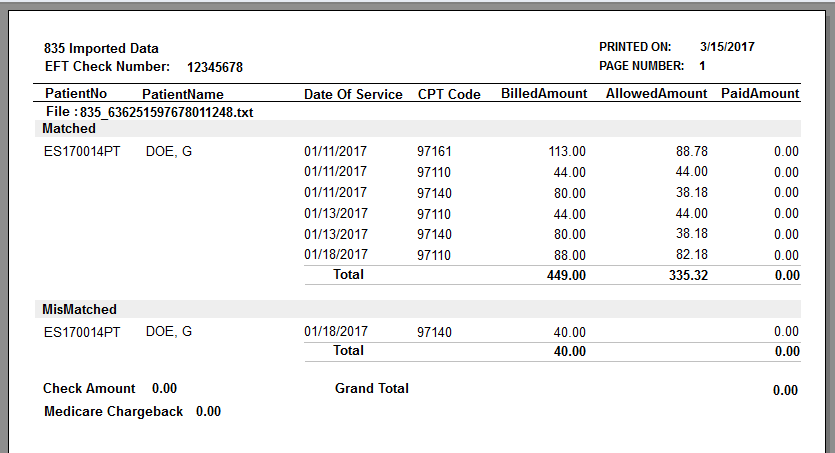This screenshot has height=453, width=835.
Task: Click the MisMatched section header
Action: coord(79,309)
